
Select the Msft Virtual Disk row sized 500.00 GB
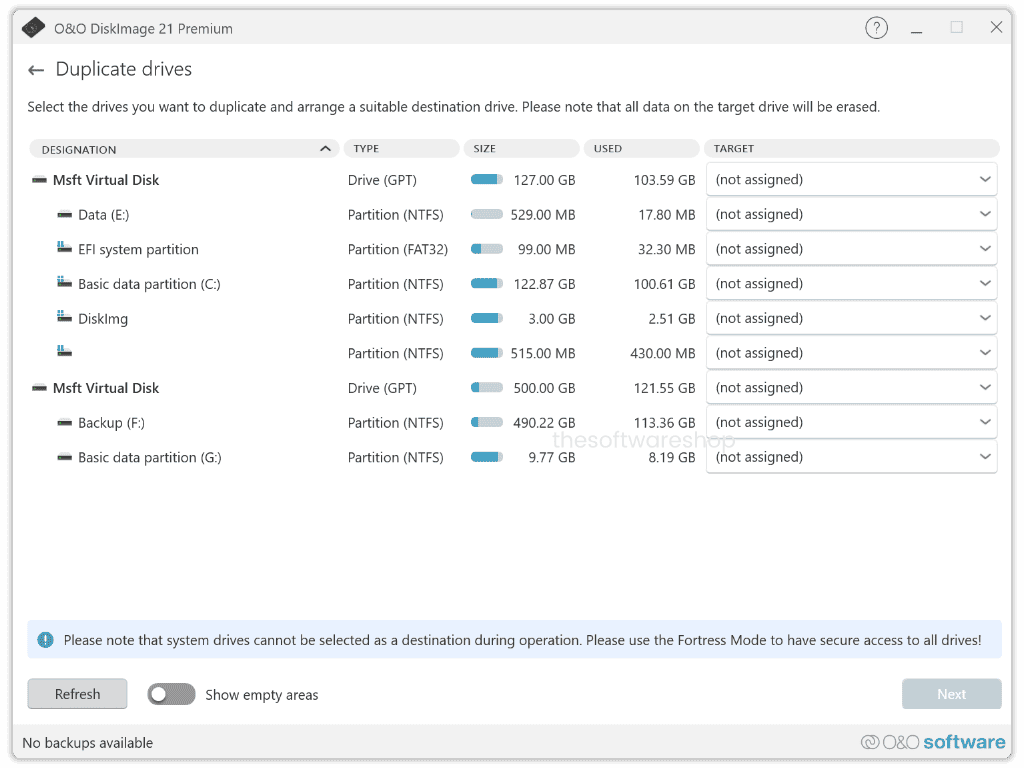pos(106,388)
